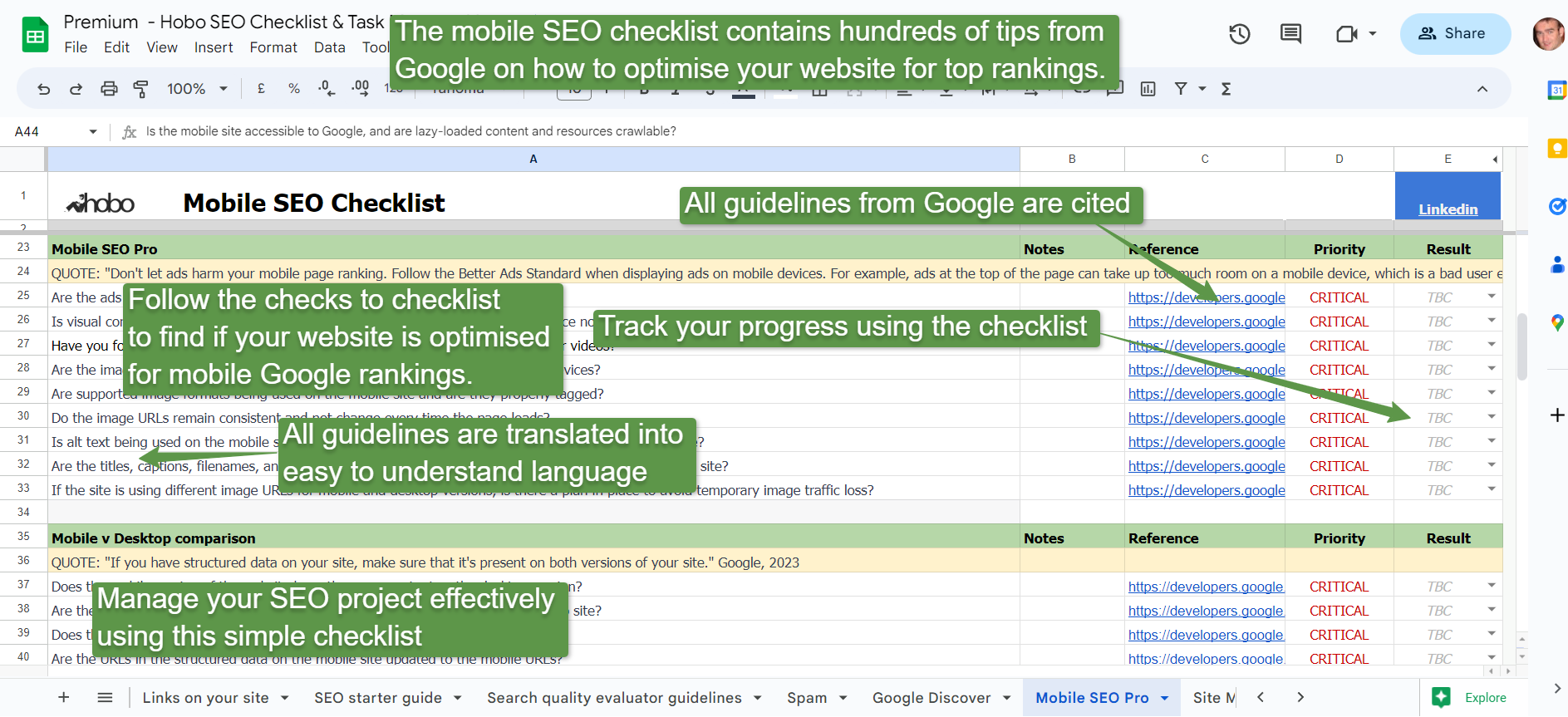The image size is (1568, 717).
Task: Select the Paint format tool
Action: 140,89
